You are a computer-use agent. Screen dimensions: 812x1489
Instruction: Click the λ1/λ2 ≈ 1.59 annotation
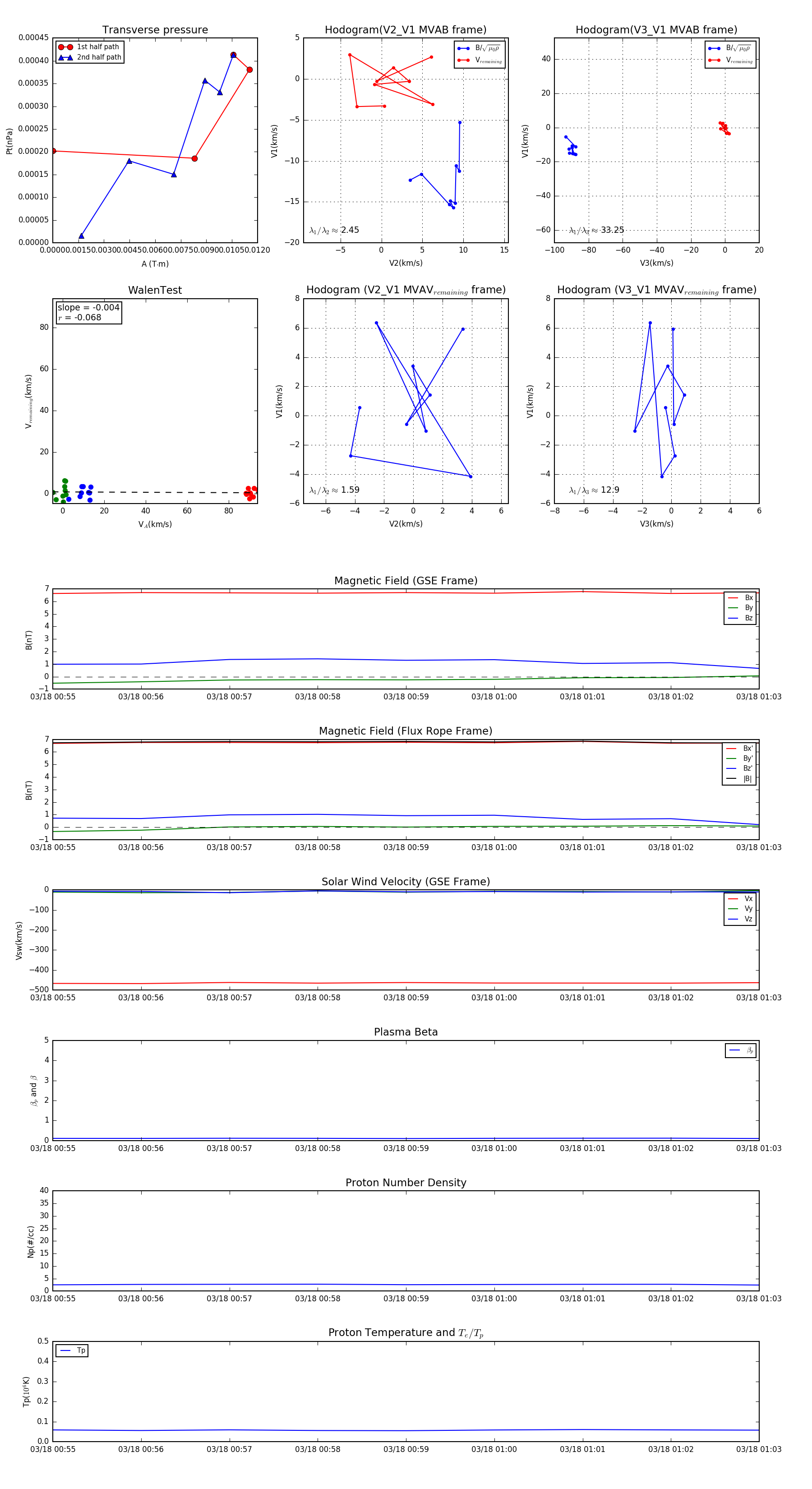pos(334,490)
